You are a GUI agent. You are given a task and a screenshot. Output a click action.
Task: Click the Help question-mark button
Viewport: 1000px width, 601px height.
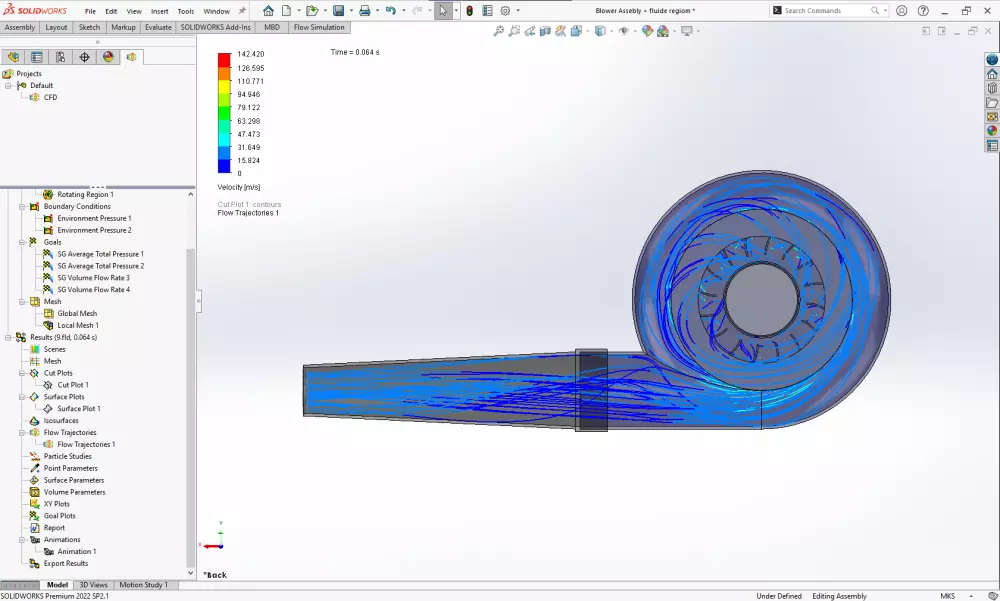(x=921, y=11)
